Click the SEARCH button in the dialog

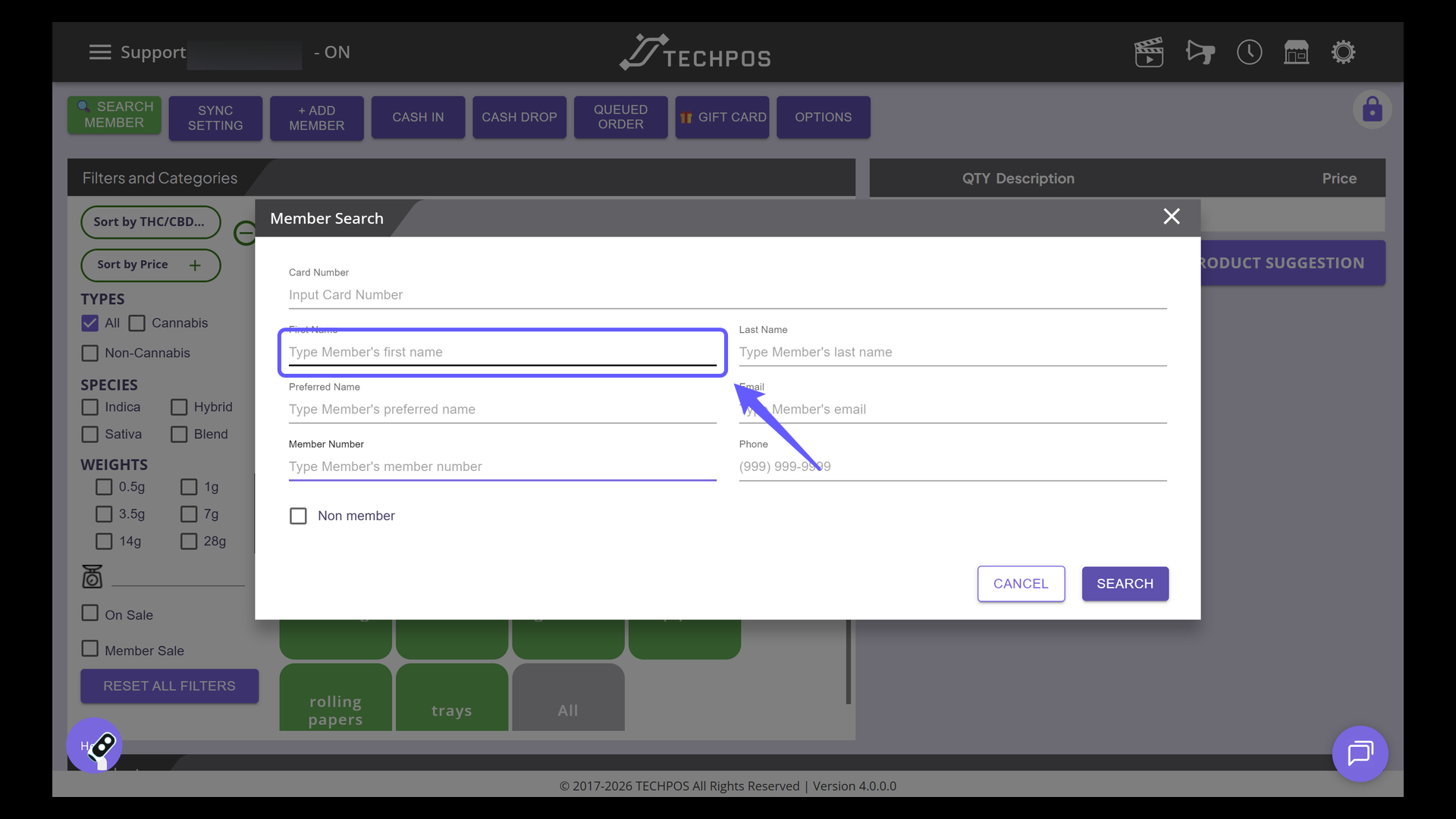pyautogui.click(x=1125, y=584)
